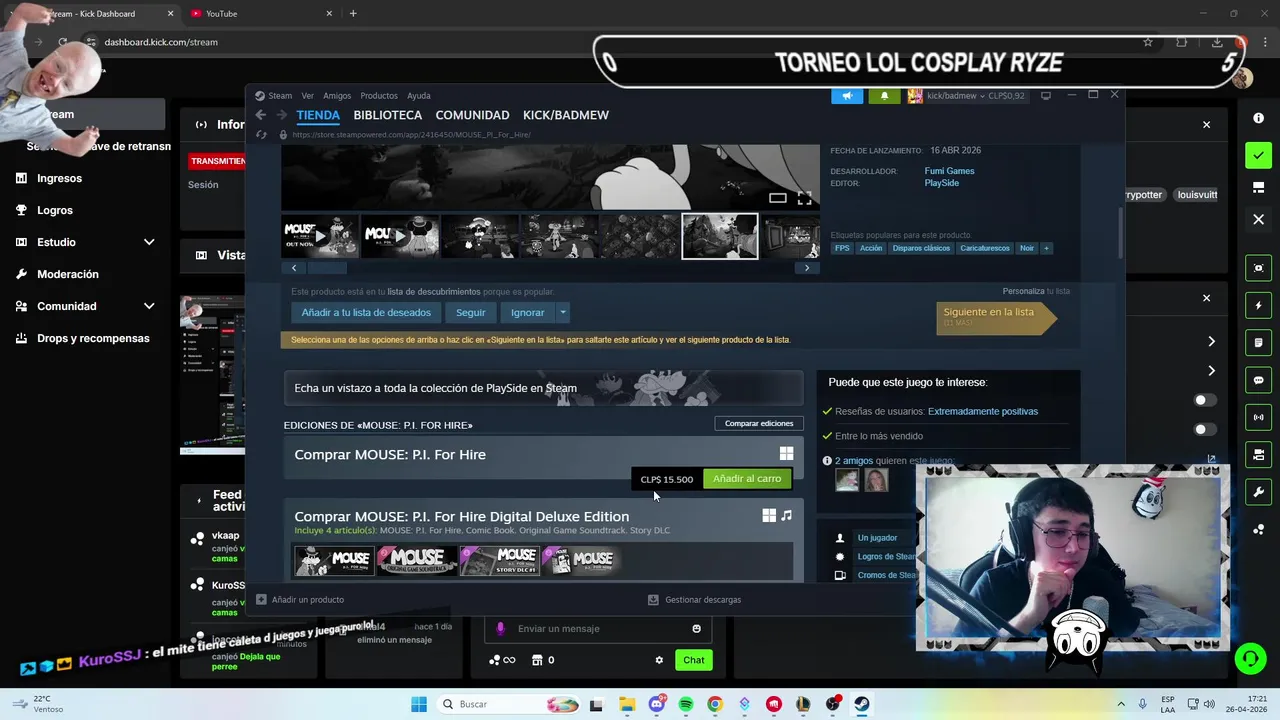Click the broadcast signal icon in Kick right rail
The height and width of the screenshot is (720, 1280).
tap(1258, 417)
